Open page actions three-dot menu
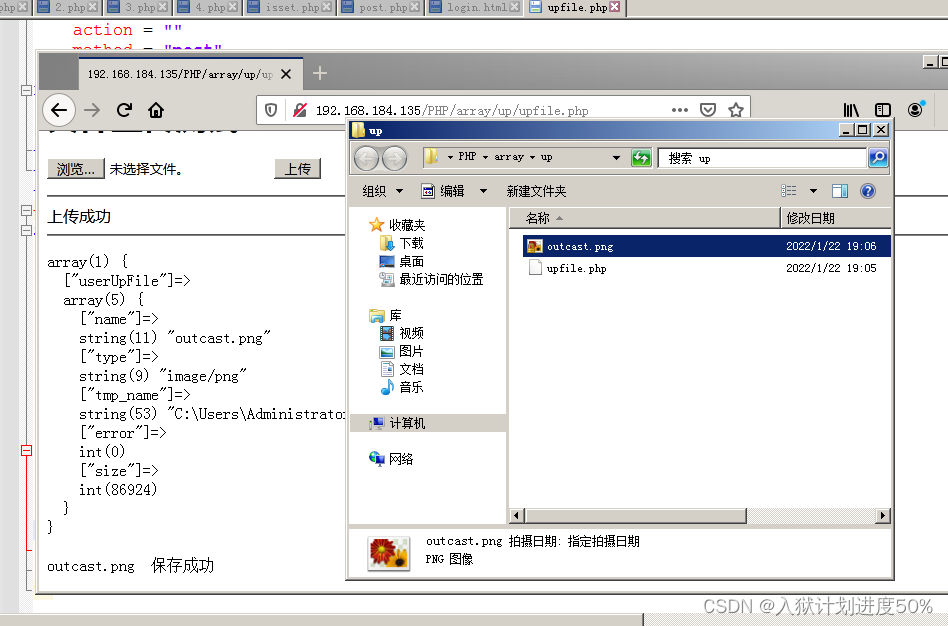 [680, 110]
